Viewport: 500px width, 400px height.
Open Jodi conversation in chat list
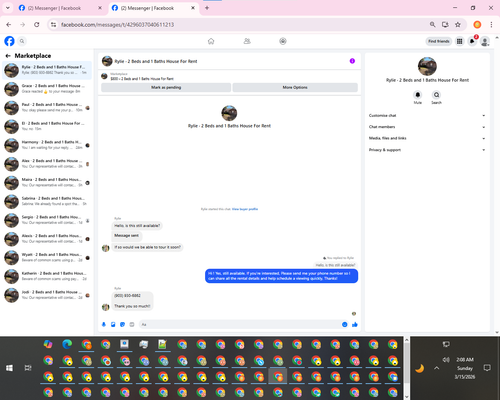(47, 295)
